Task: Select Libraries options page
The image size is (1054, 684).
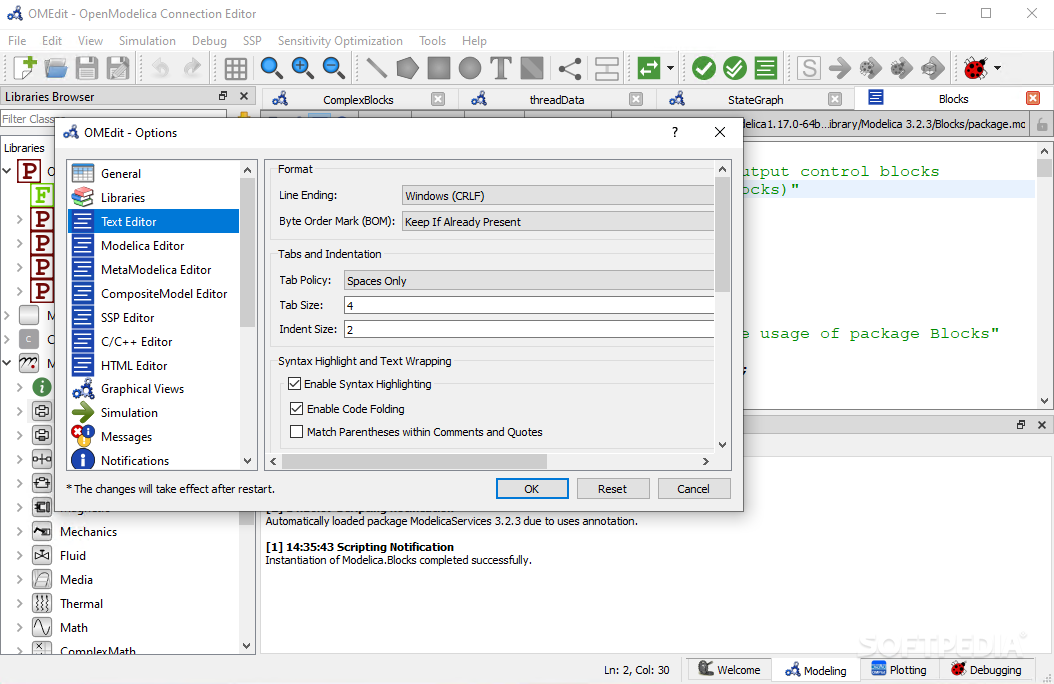Action: [154, 198]
